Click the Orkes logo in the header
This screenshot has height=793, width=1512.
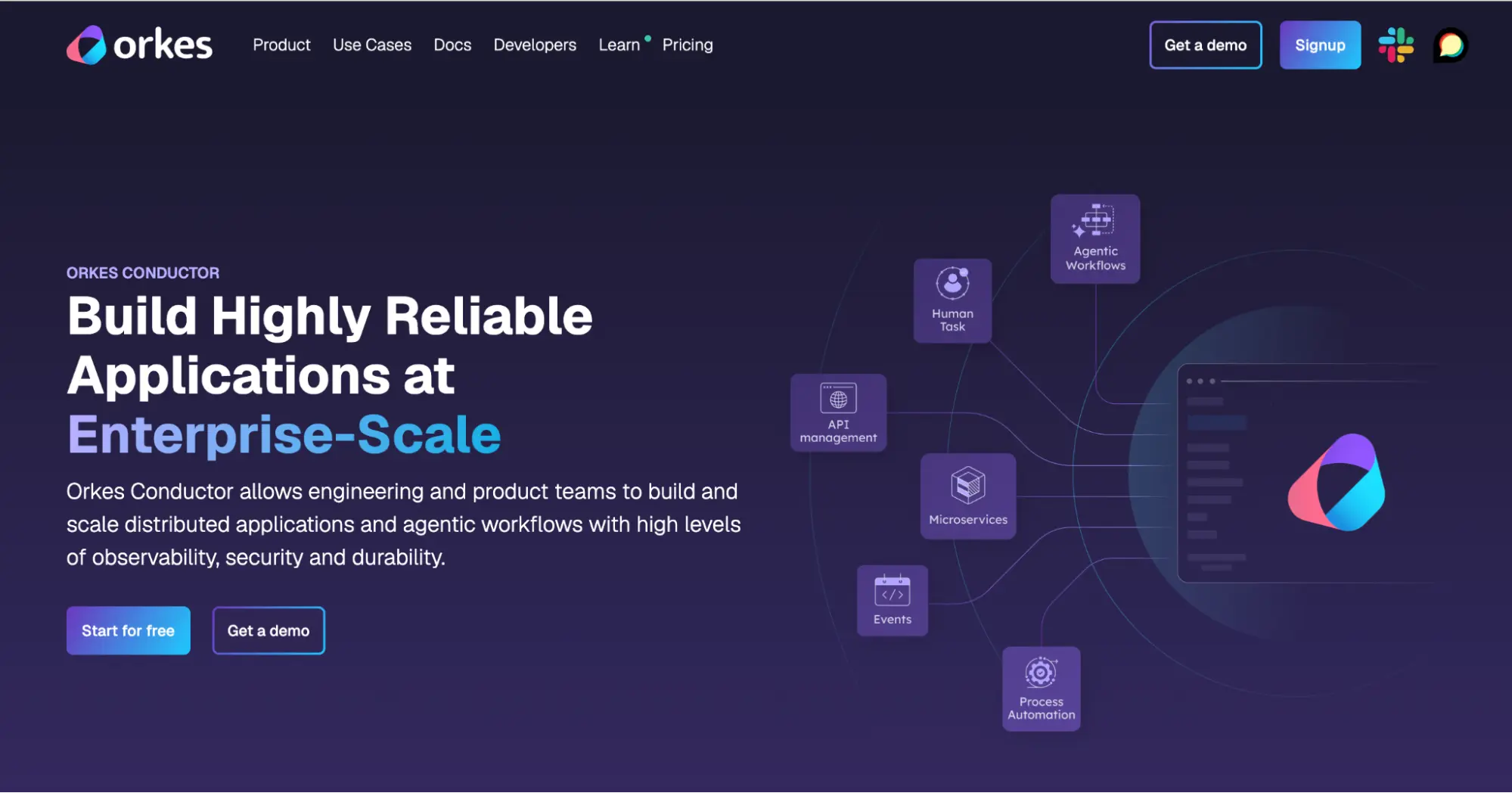(x=140, y=45)
